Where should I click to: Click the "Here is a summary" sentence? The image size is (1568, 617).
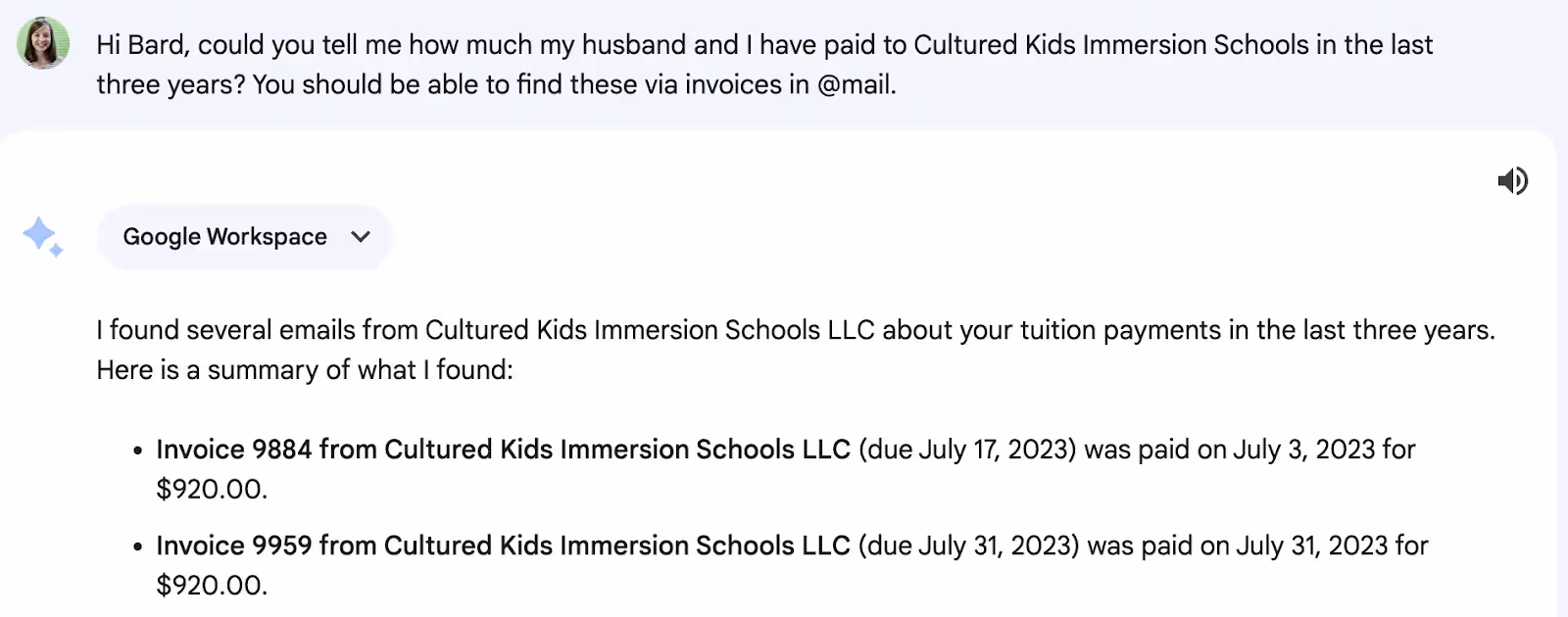(305, 370)
